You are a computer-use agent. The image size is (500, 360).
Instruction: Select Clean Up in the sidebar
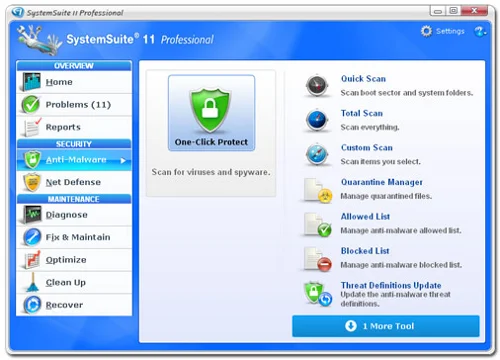click(x=74, y=282)
